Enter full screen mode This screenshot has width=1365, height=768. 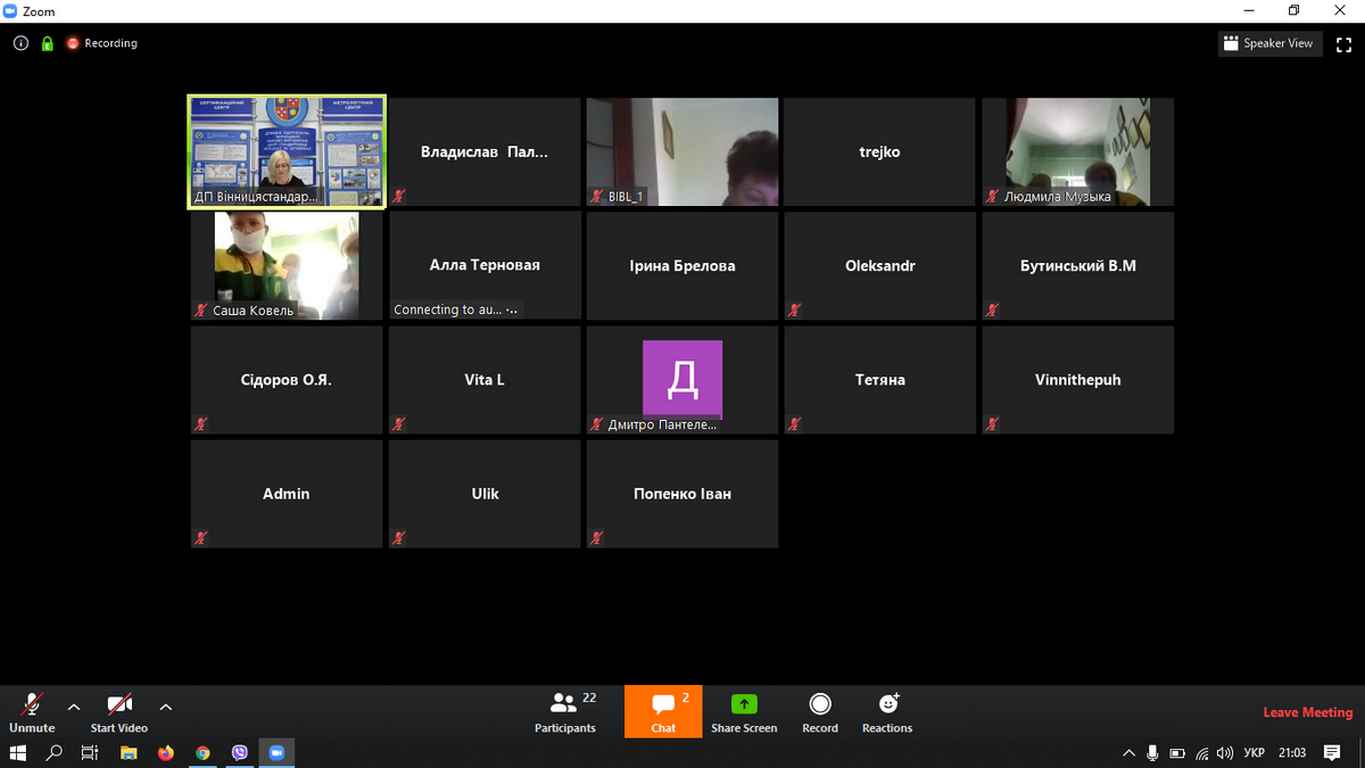tap(1344, 44)
